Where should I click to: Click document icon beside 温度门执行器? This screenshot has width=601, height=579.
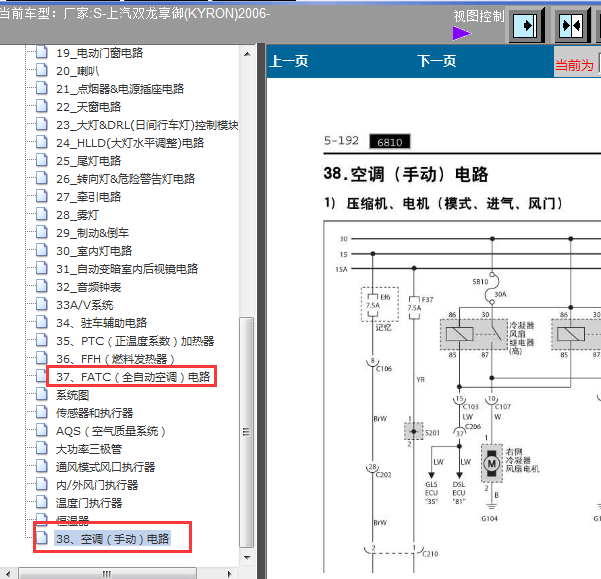coord(41,502)
